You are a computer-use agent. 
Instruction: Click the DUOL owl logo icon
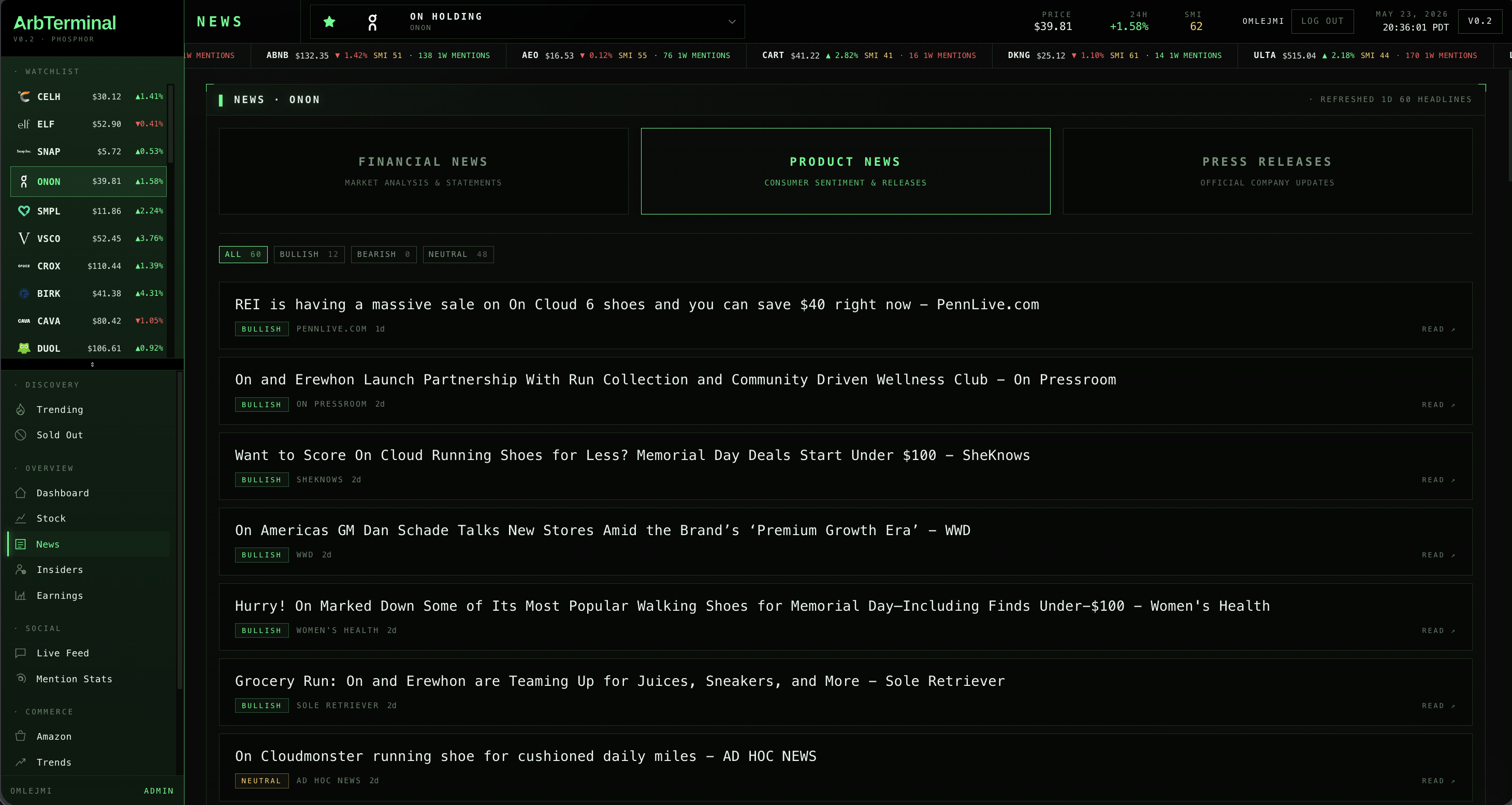coord(23,348)
